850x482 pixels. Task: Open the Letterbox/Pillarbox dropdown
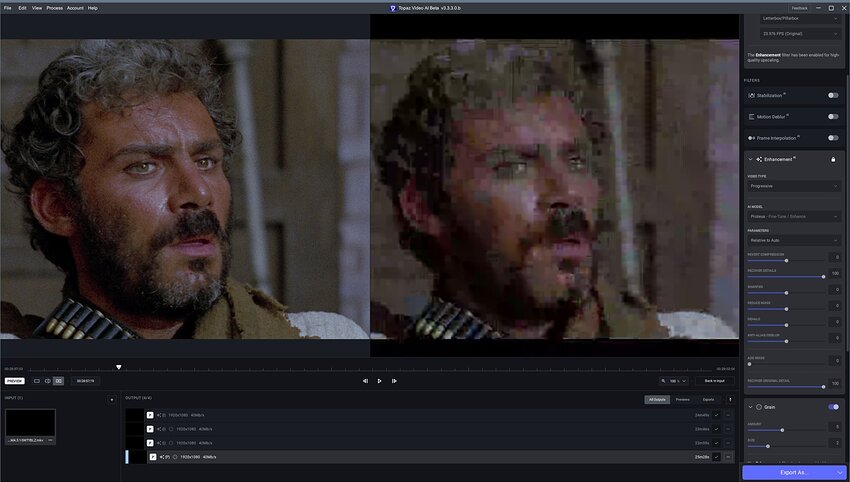pyautogui.click(x=800, y=18)
